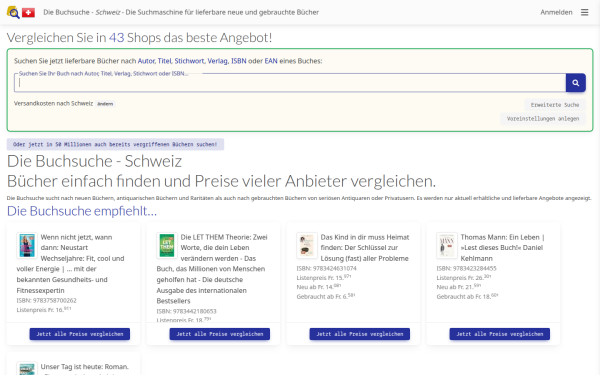Click the Swiss flag icon
Viewport: 600px width, 375px height.
[28, 13]
